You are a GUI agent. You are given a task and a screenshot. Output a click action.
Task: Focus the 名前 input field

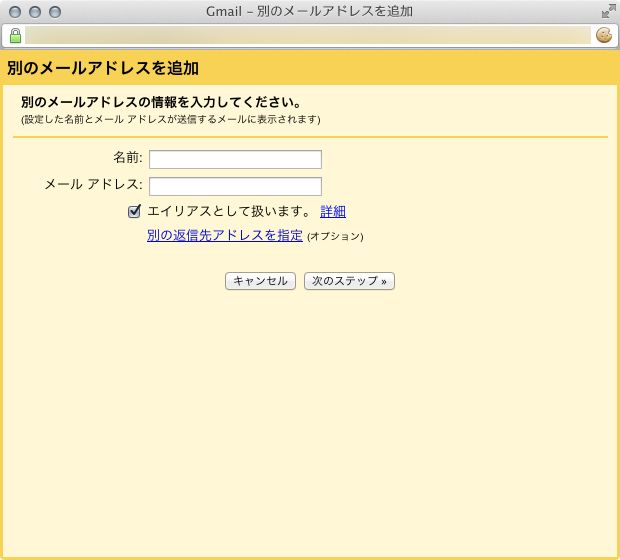click(x=235, y=159)
